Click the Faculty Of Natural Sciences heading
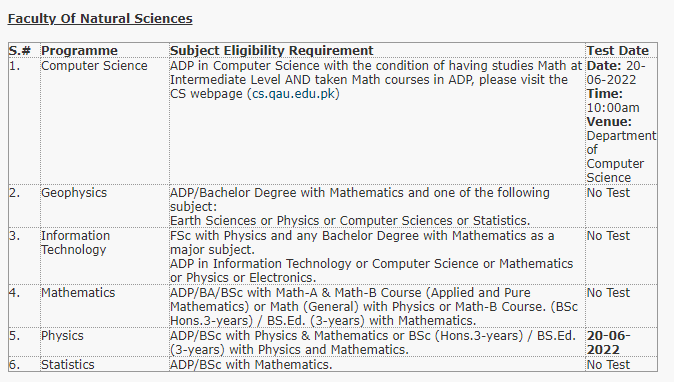This screenshot has width=674, height=382. tap(100, 18)
